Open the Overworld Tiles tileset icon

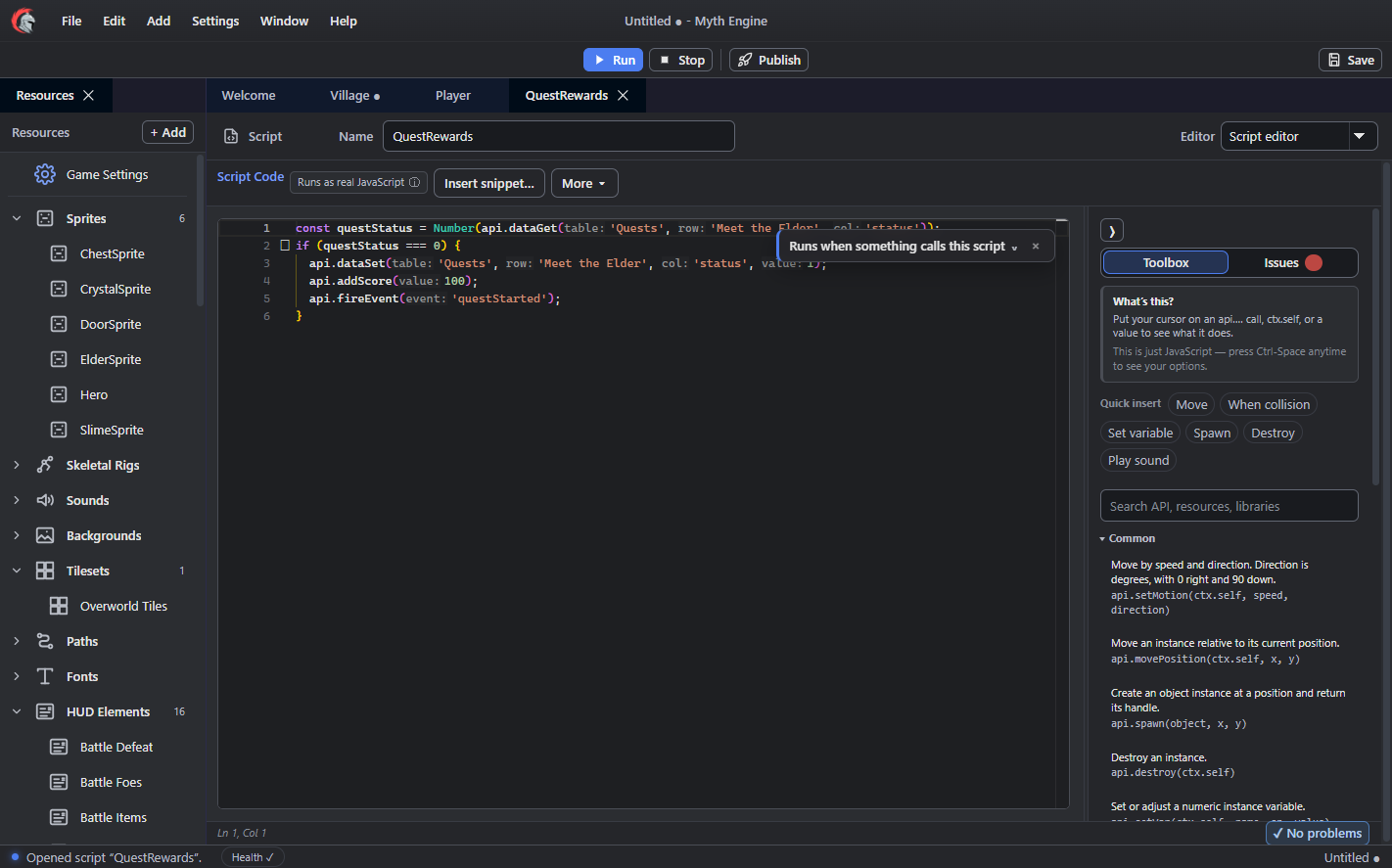point(59,606)
